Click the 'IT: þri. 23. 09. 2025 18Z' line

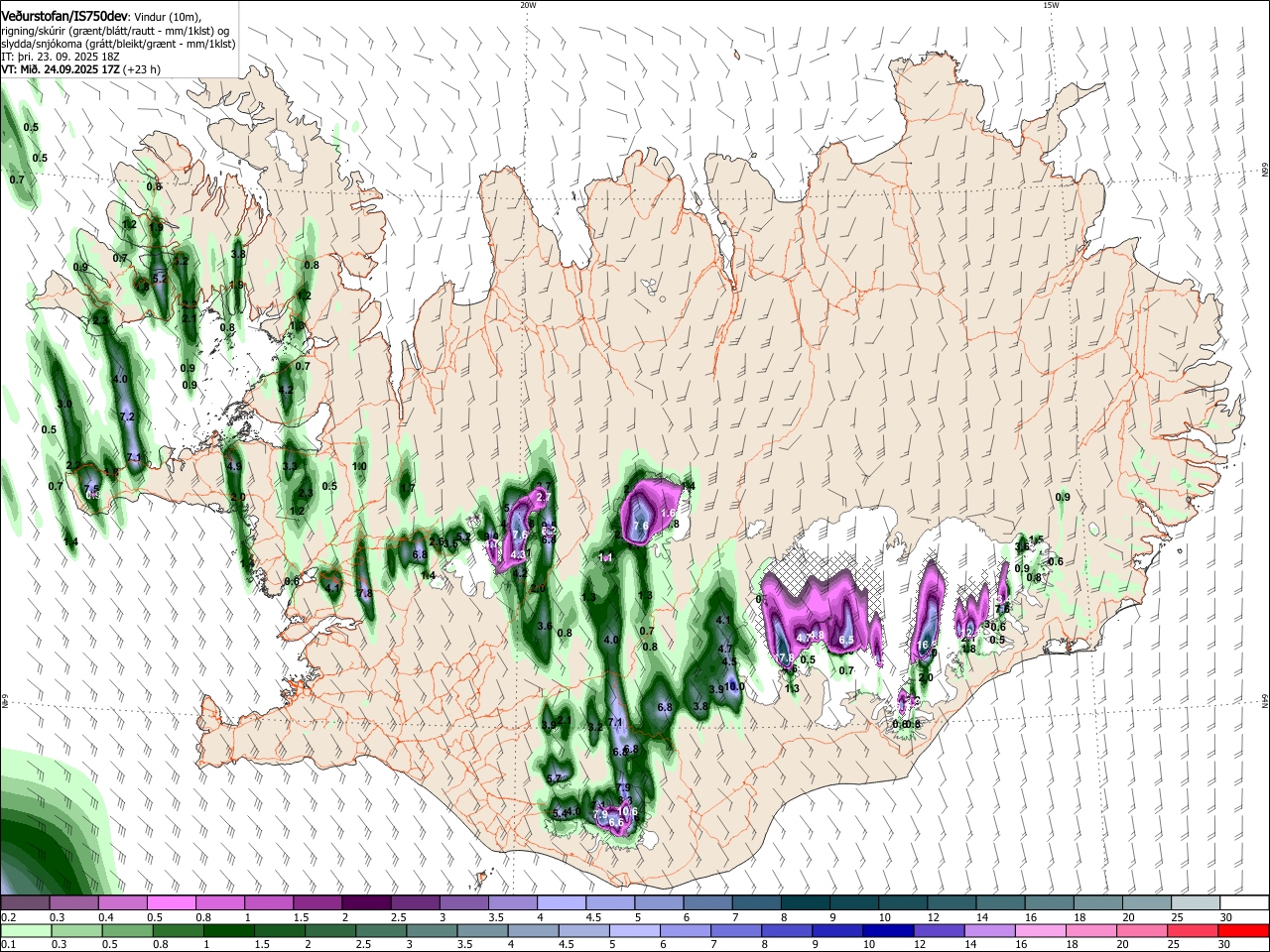pos(63,58)
